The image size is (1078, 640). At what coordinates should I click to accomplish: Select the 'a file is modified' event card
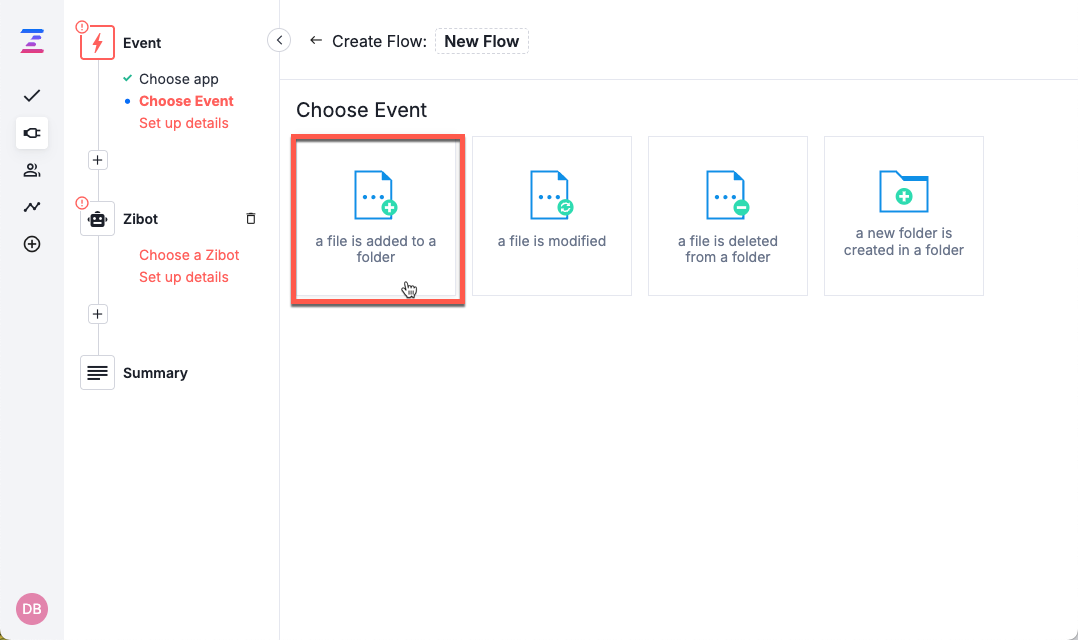[x=552, y=215]
